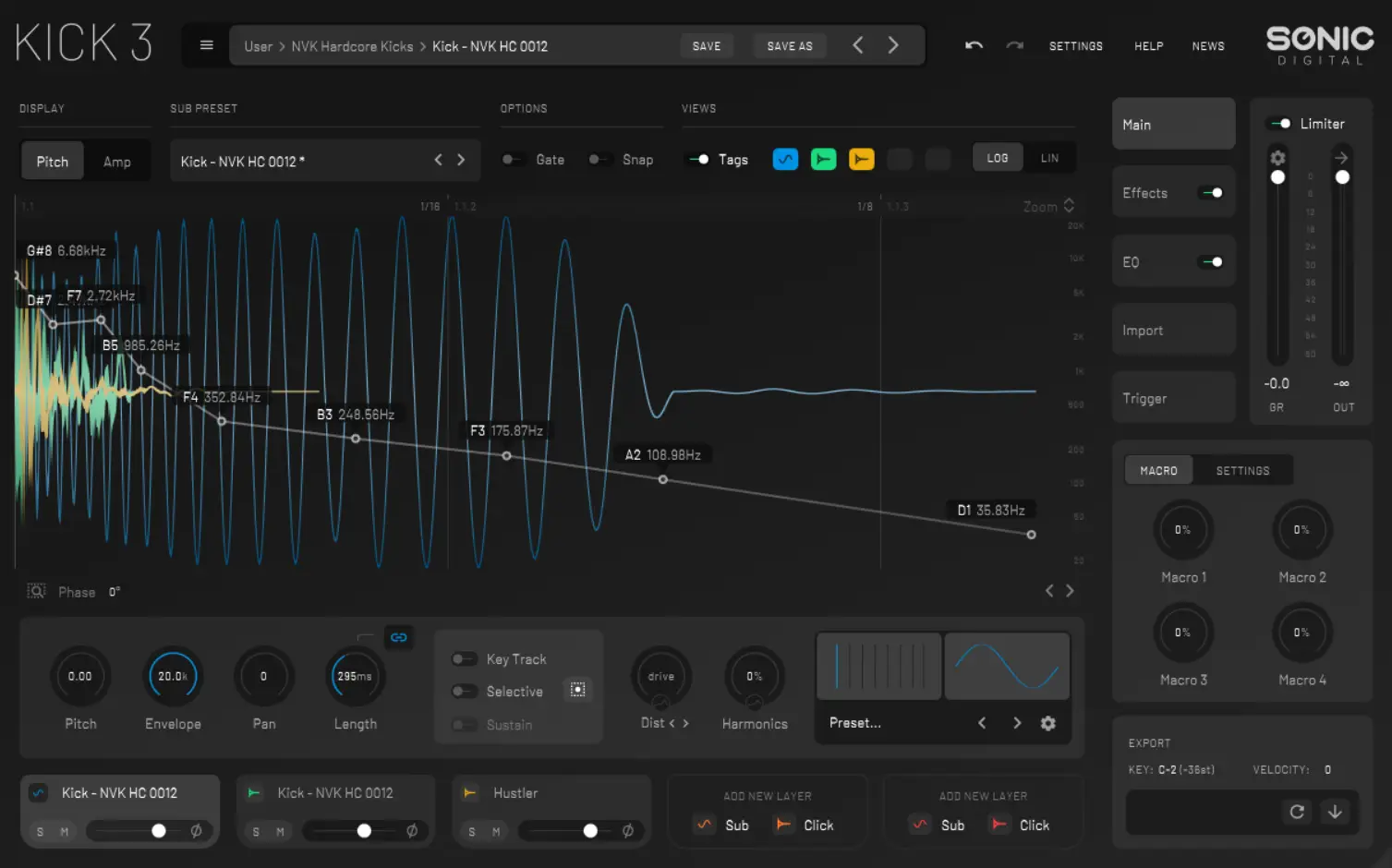Viewport: 1392px width, 868px height.
Task: Click the Macro 1 knob
Action: (1183, 529)
